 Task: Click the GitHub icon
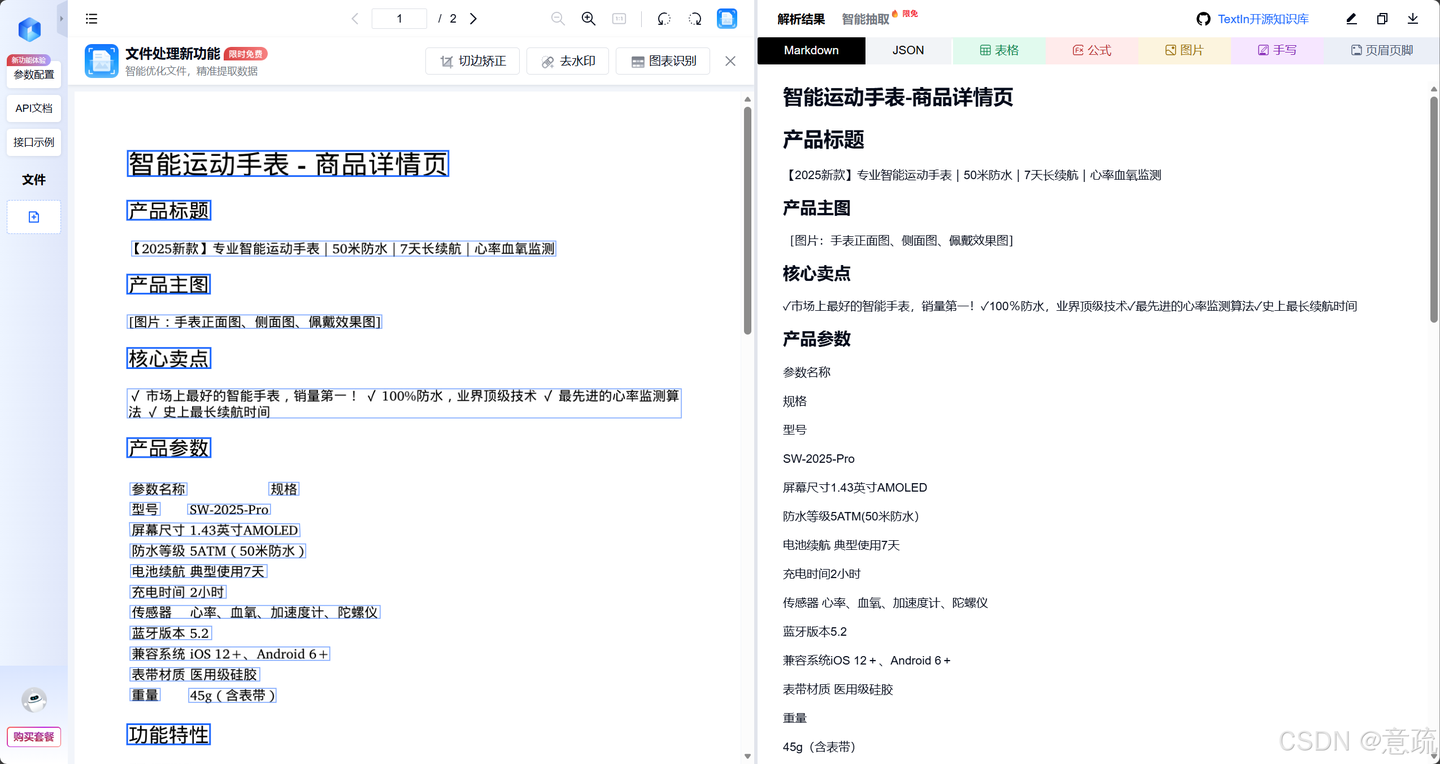click(1203, 19)
